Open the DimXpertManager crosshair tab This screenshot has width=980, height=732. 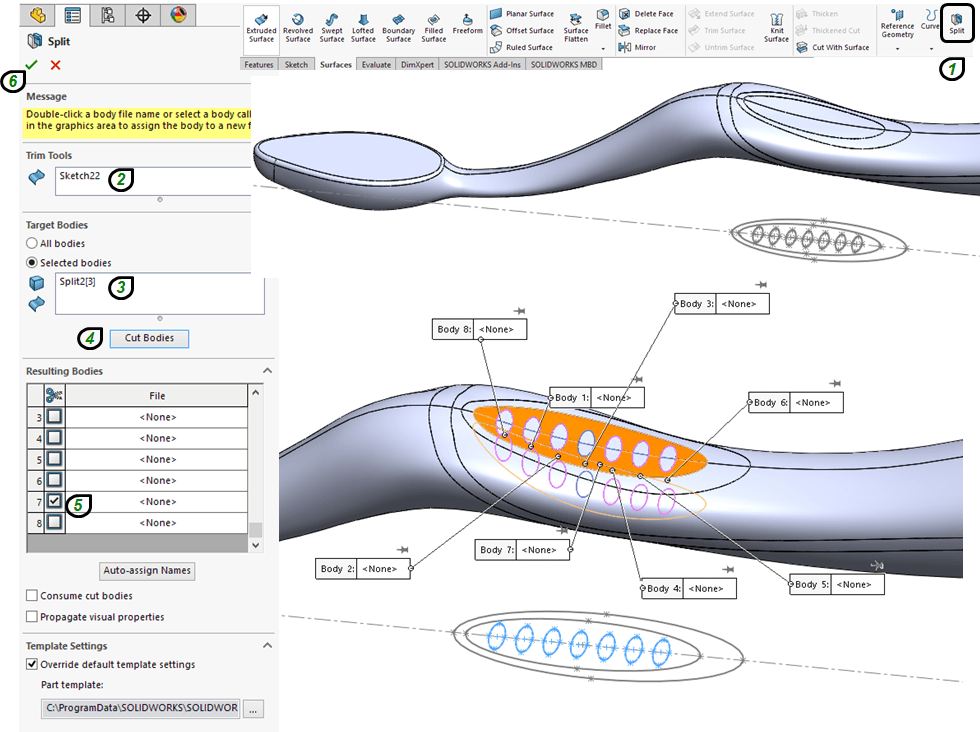tap(143, 15)
